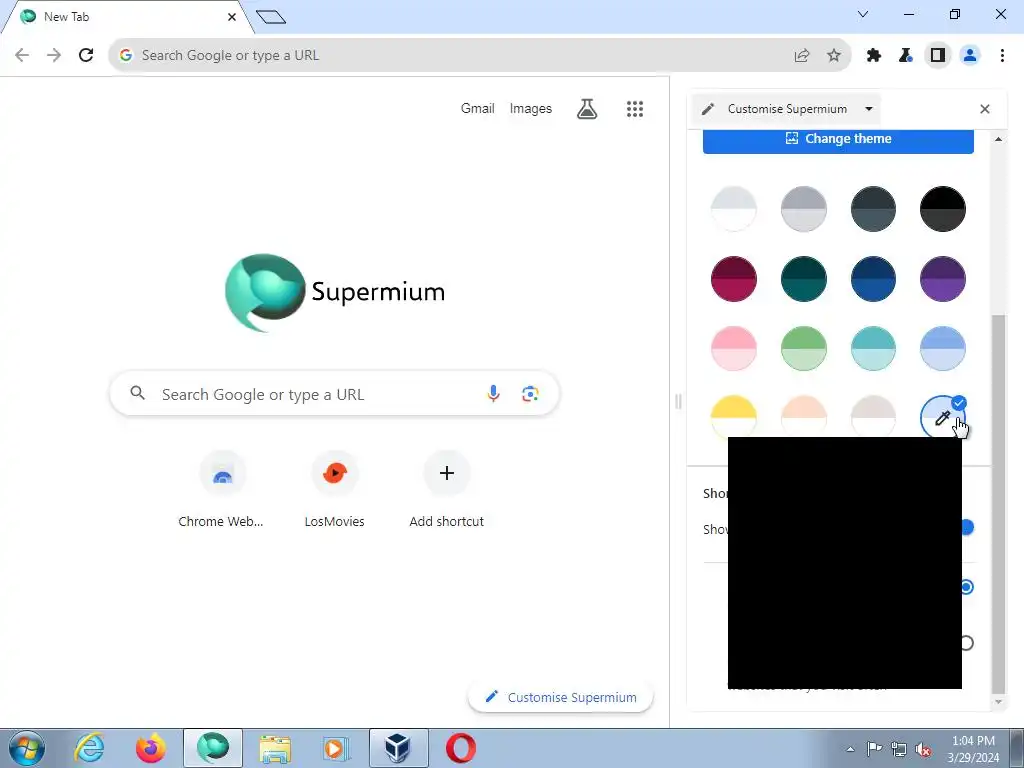
Task: Close the New Tab tab
Action: pyautogui.click(x=232, y=17)
